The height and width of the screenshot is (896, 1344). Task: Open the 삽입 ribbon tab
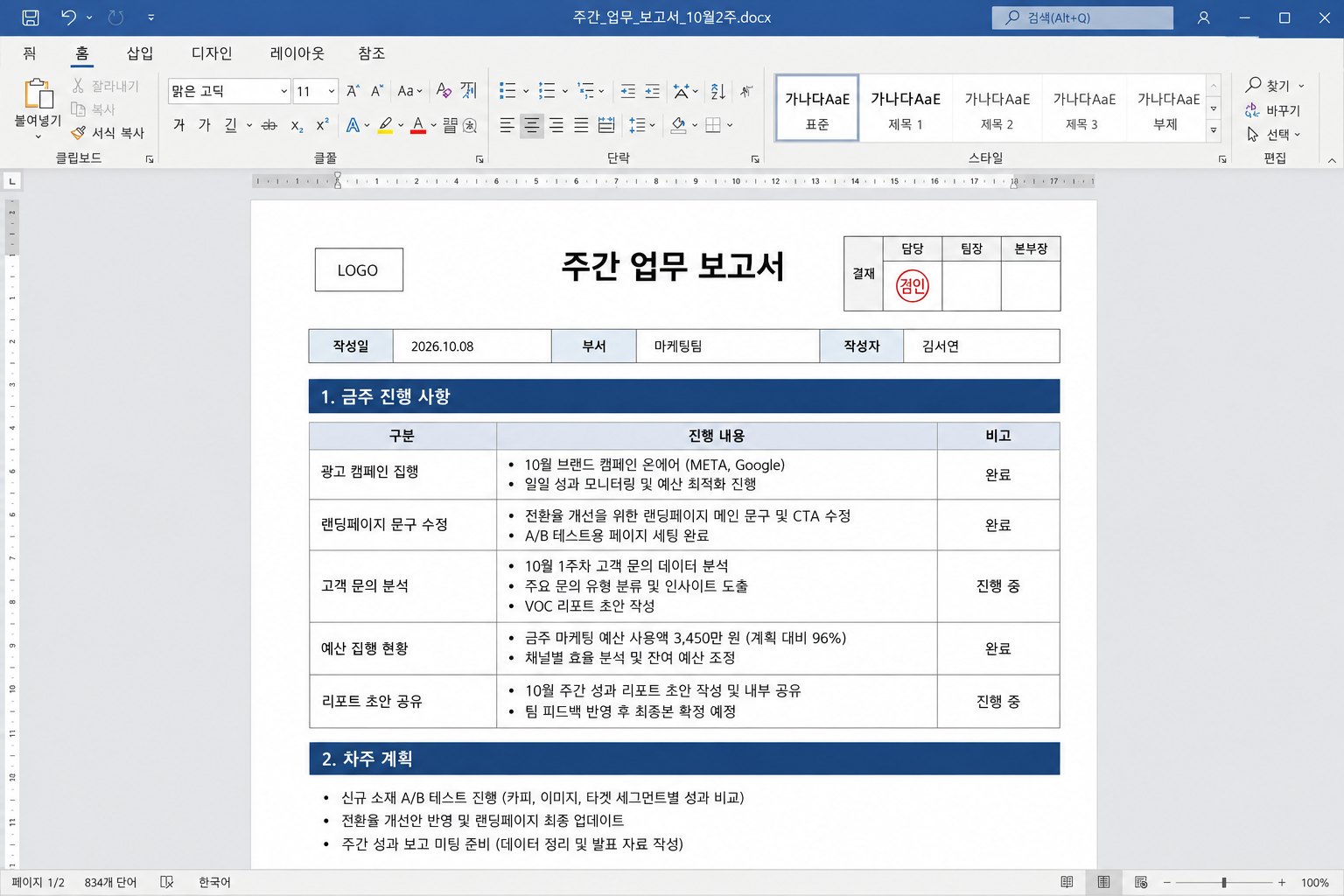pos(140,53)
